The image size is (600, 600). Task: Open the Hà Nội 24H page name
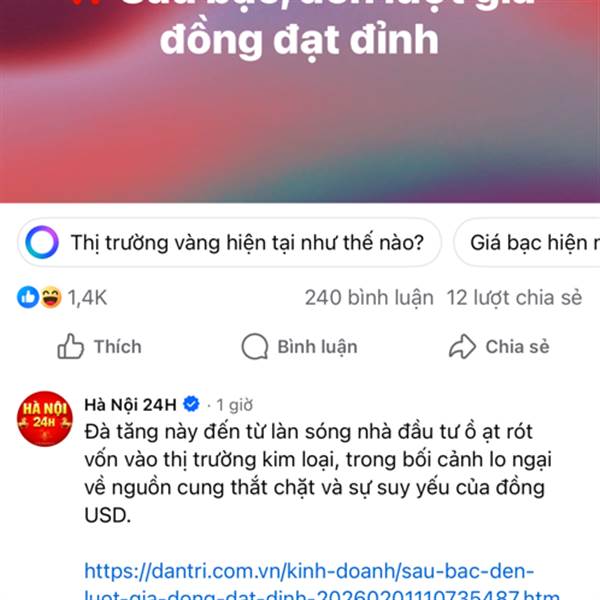[130, 405]
